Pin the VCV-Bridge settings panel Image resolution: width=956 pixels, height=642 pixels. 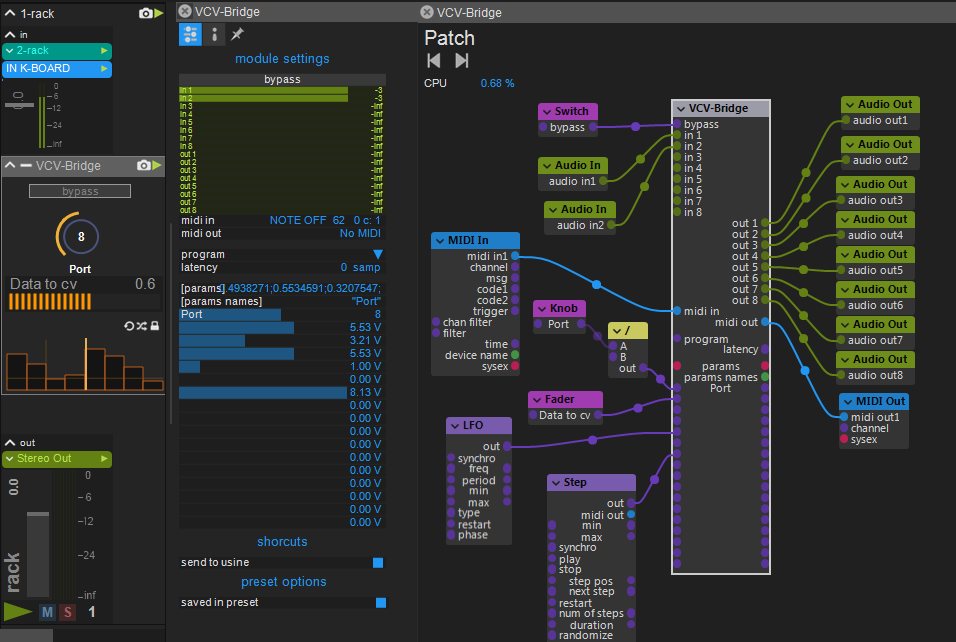[x=237, y=34]
